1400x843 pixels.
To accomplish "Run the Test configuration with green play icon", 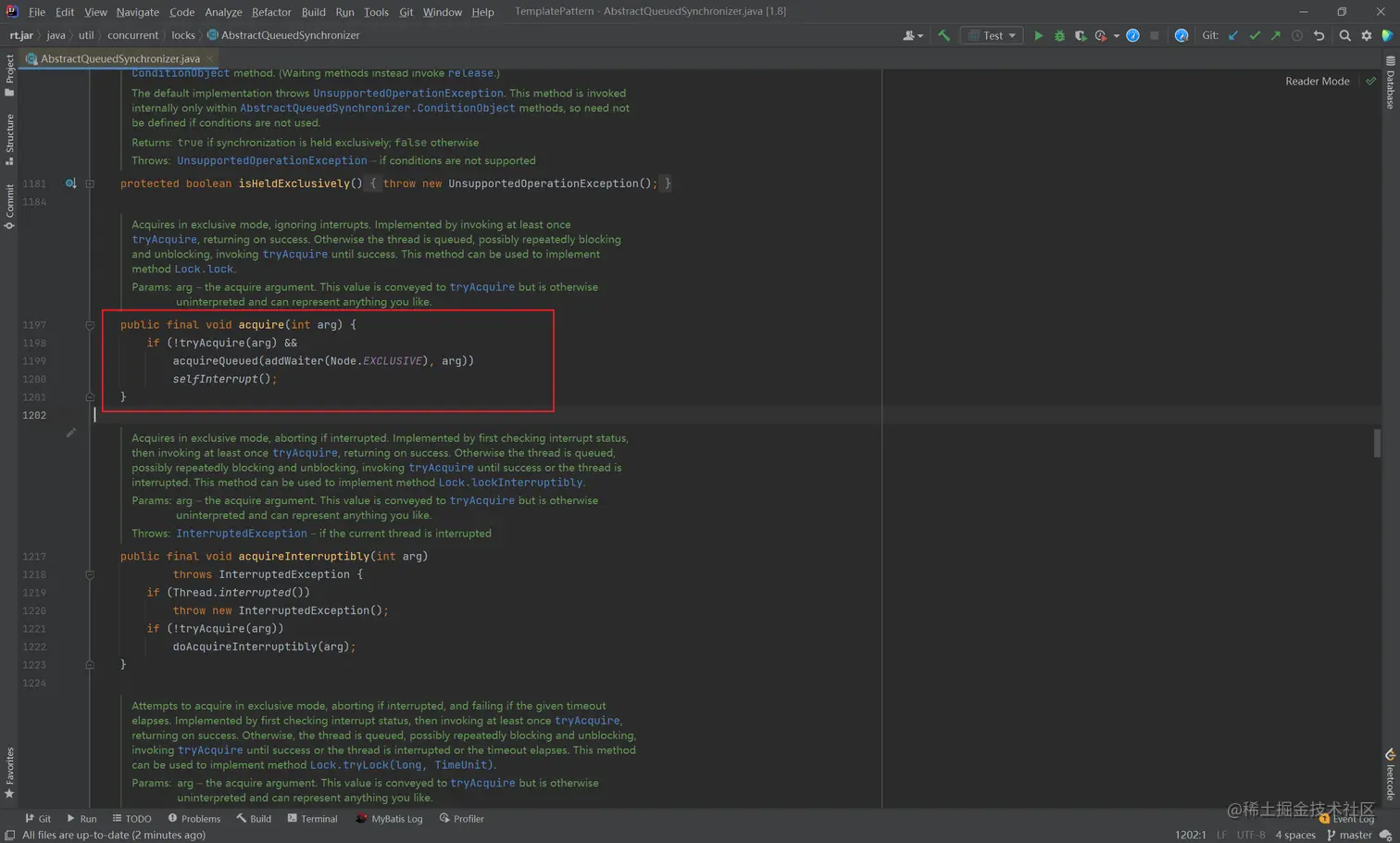I will (1038, 35).
